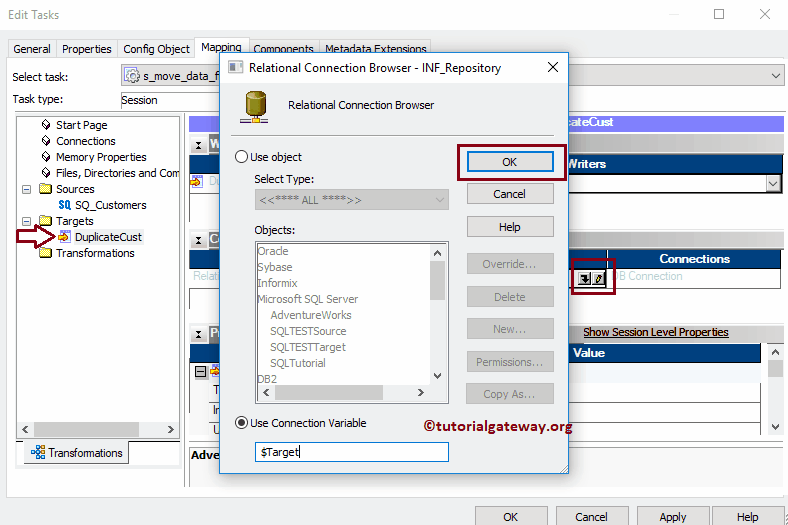Collapse the Properties section toggle

(x=199, y=334)
